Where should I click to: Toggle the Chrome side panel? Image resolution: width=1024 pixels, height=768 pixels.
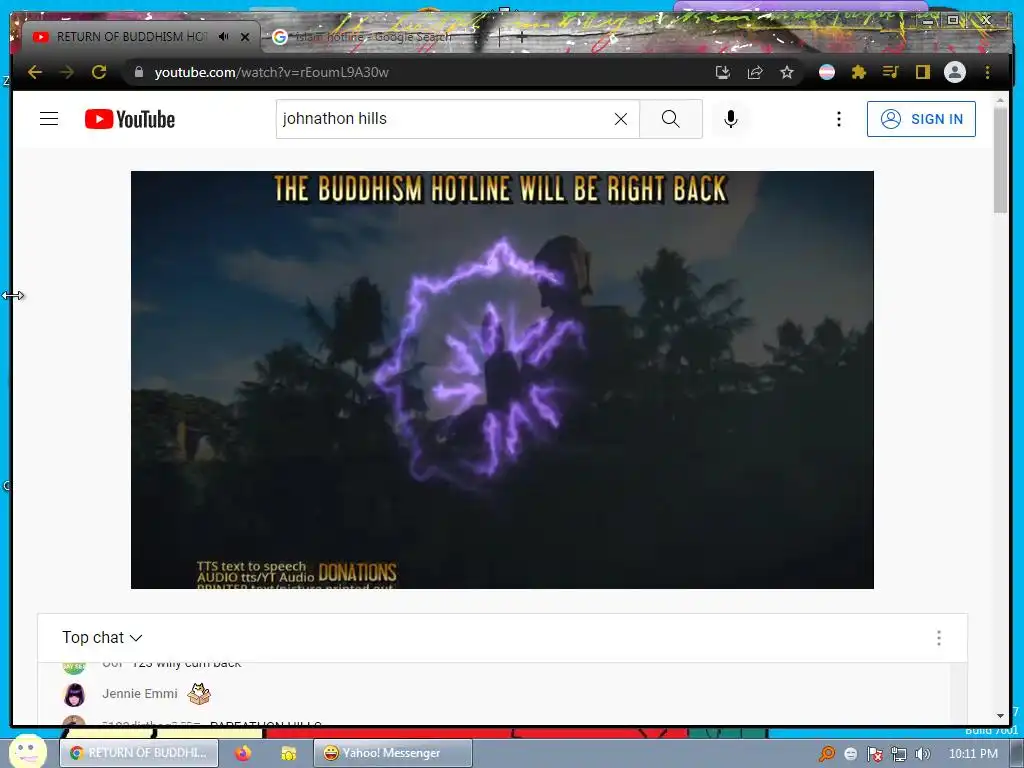(922, 72)
